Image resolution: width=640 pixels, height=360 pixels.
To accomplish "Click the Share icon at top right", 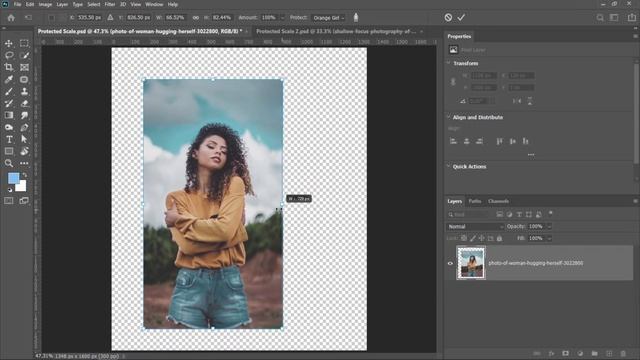I will (x=632, y=18).
